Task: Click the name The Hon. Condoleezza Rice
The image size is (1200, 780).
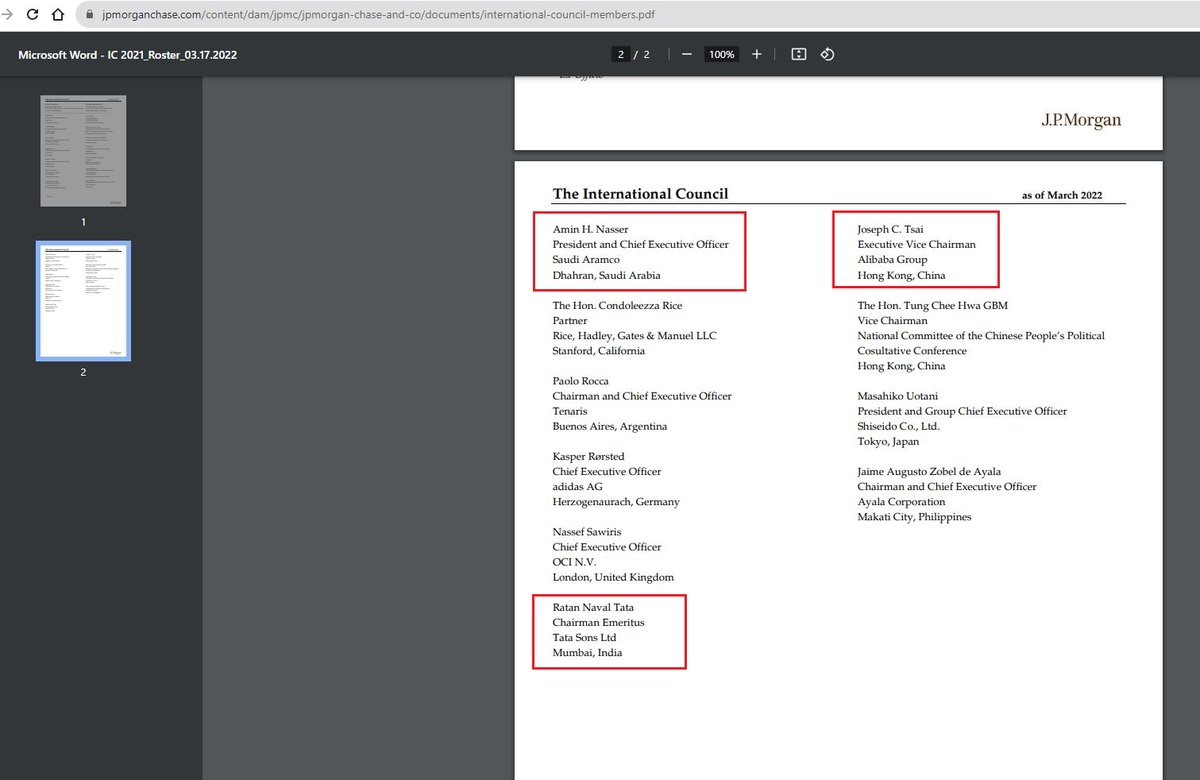Action: click(x=617, y=305)
